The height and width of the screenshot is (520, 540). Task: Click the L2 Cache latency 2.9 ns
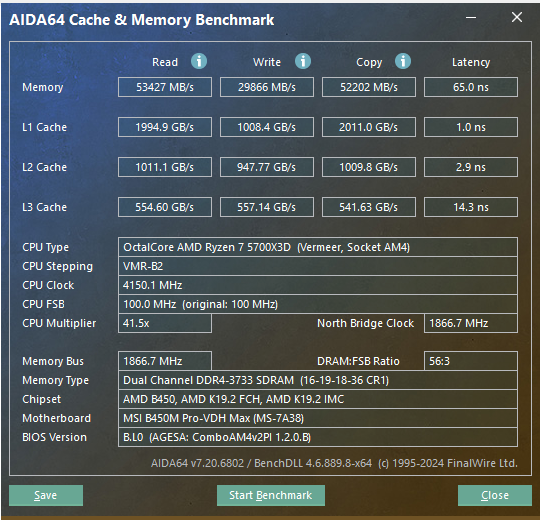470,167
